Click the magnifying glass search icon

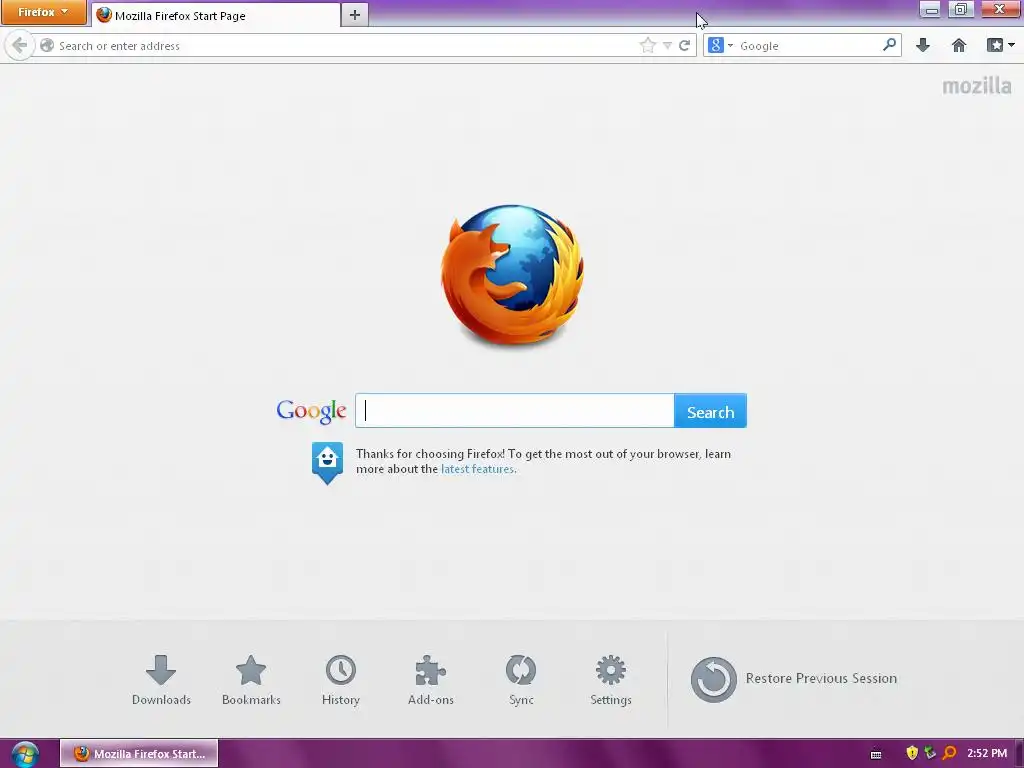889,45
